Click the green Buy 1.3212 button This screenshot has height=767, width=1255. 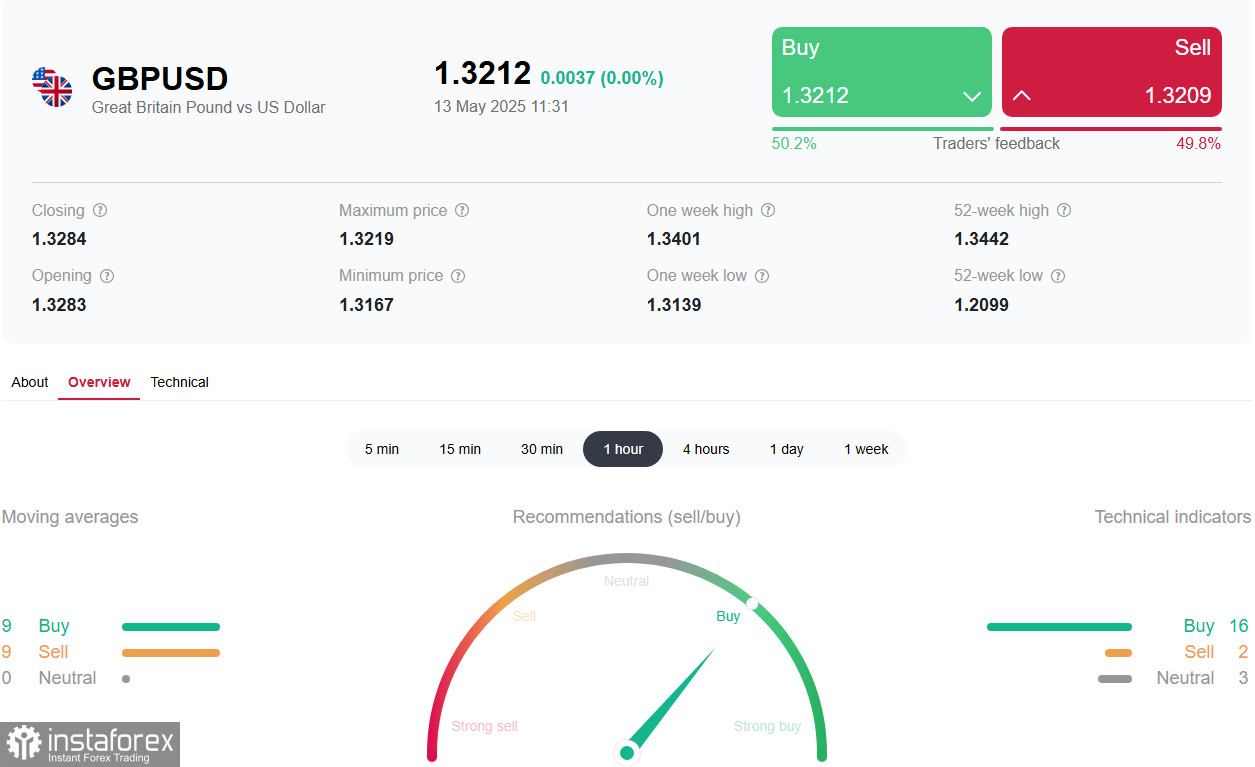882,72
